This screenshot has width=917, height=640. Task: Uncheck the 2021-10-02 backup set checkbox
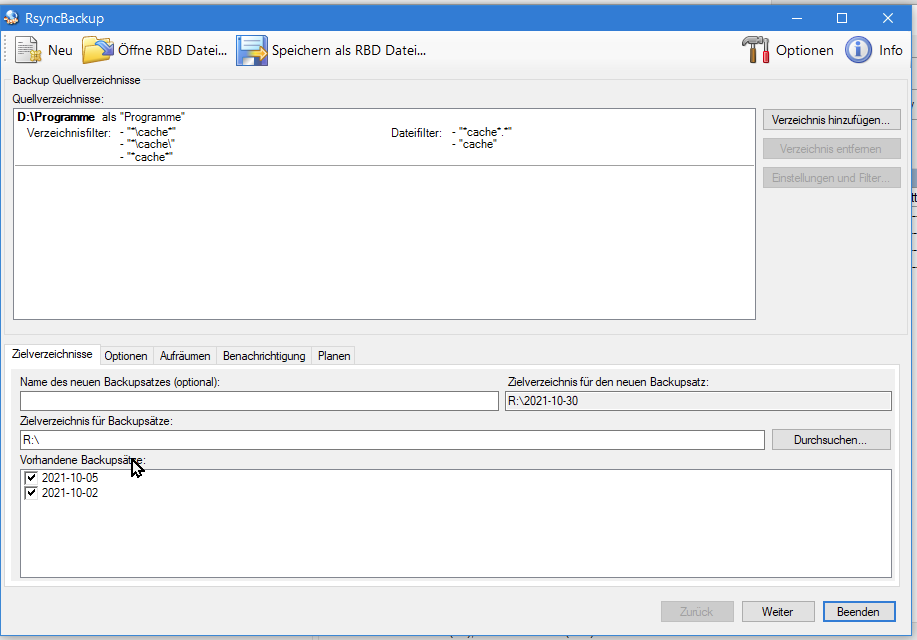[31, 493]
